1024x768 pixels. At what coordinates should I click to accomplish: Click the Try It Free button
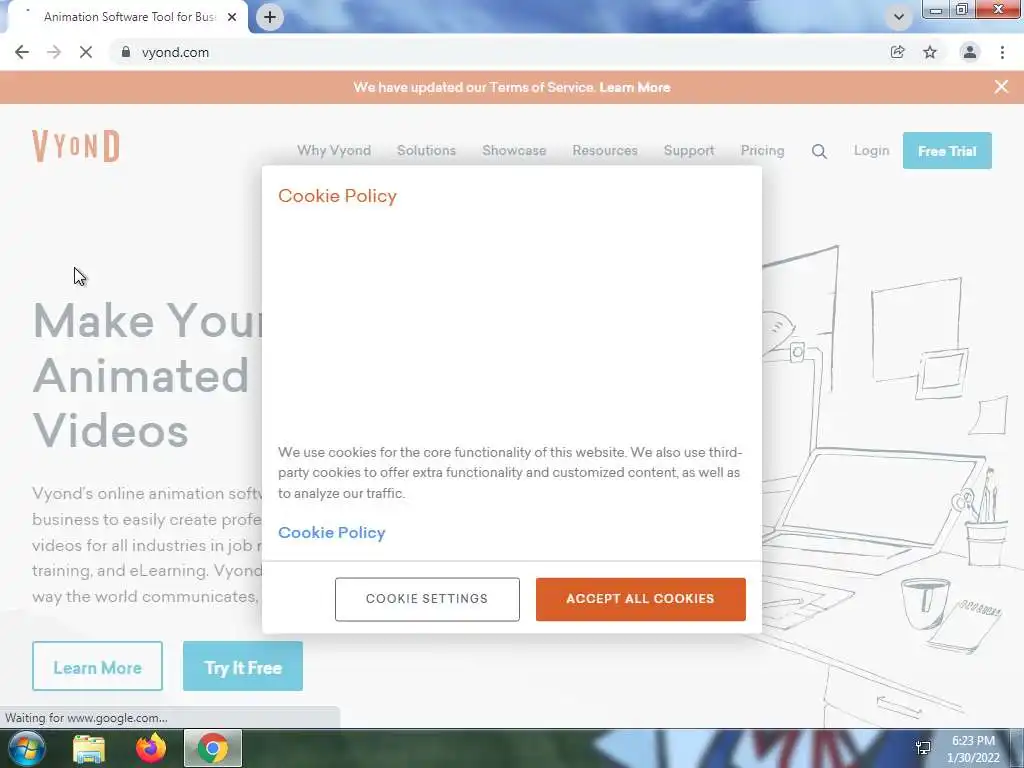click(x=243, y=666)
